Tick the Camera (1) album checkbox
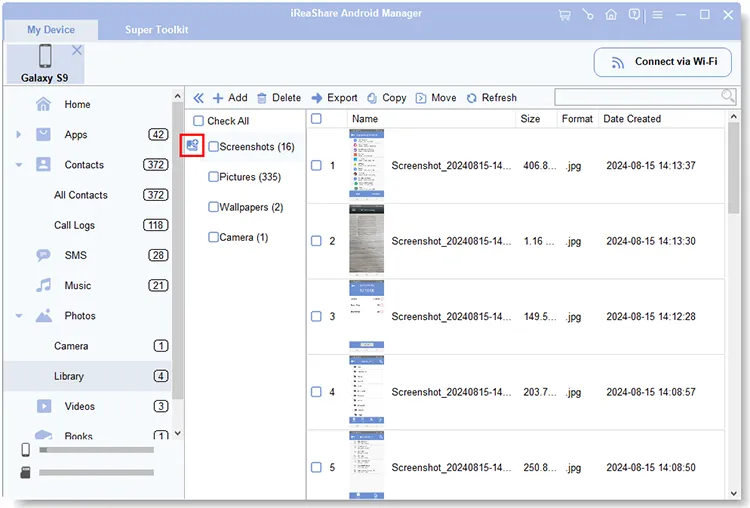Viewport: 750px width, 508px height. pyautogui.click(x=213, y=237)
